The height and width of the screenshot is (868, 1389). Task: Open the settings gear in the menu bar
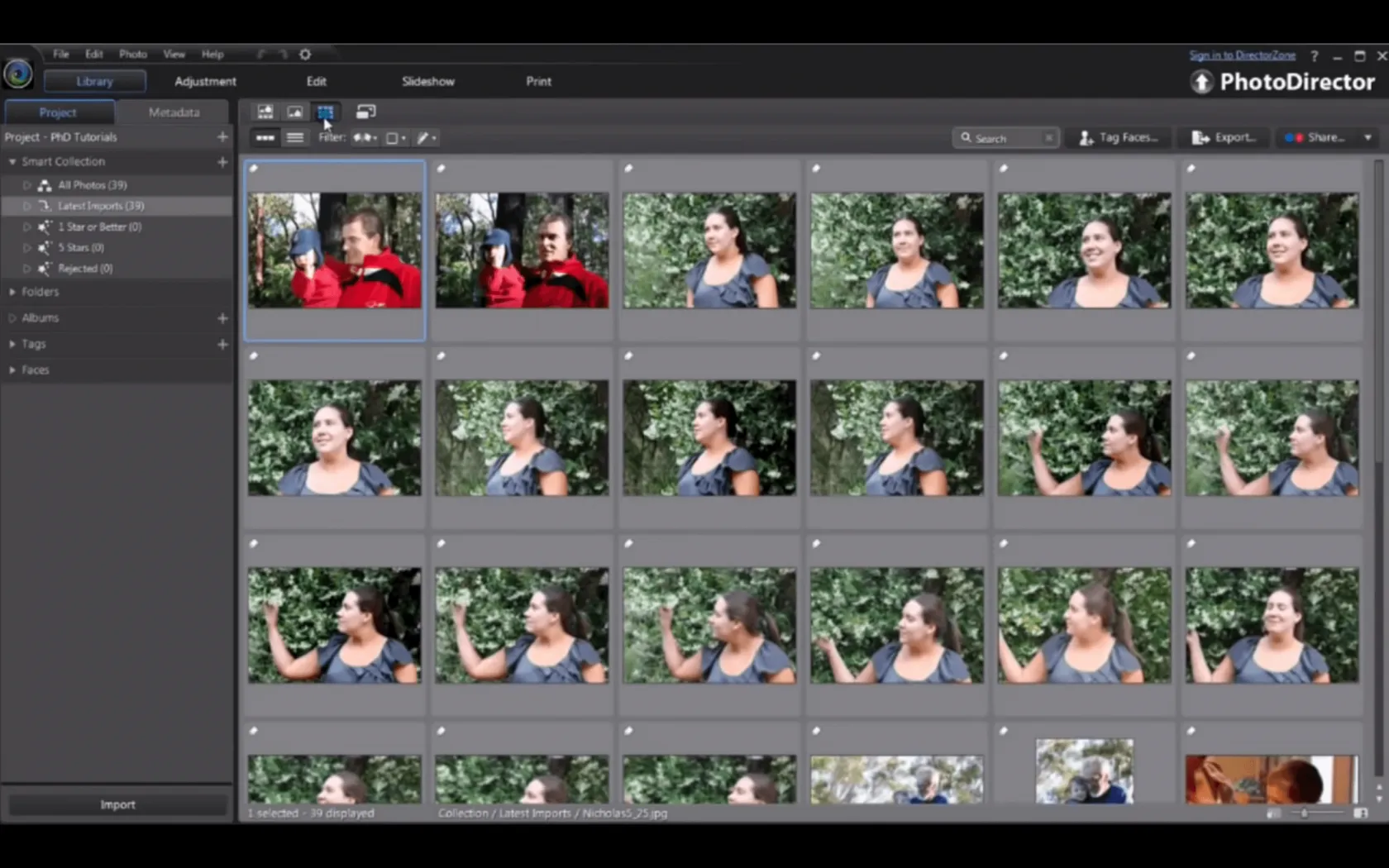[x=305, y=55]
